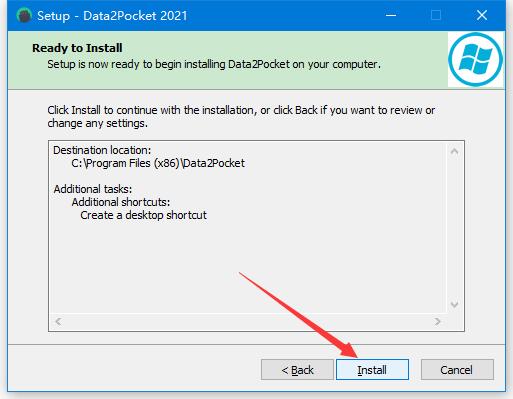The height and width of the screenshot is (399, 513).
Task: Minimize the Setup window
Action: (x=391, y=15)
